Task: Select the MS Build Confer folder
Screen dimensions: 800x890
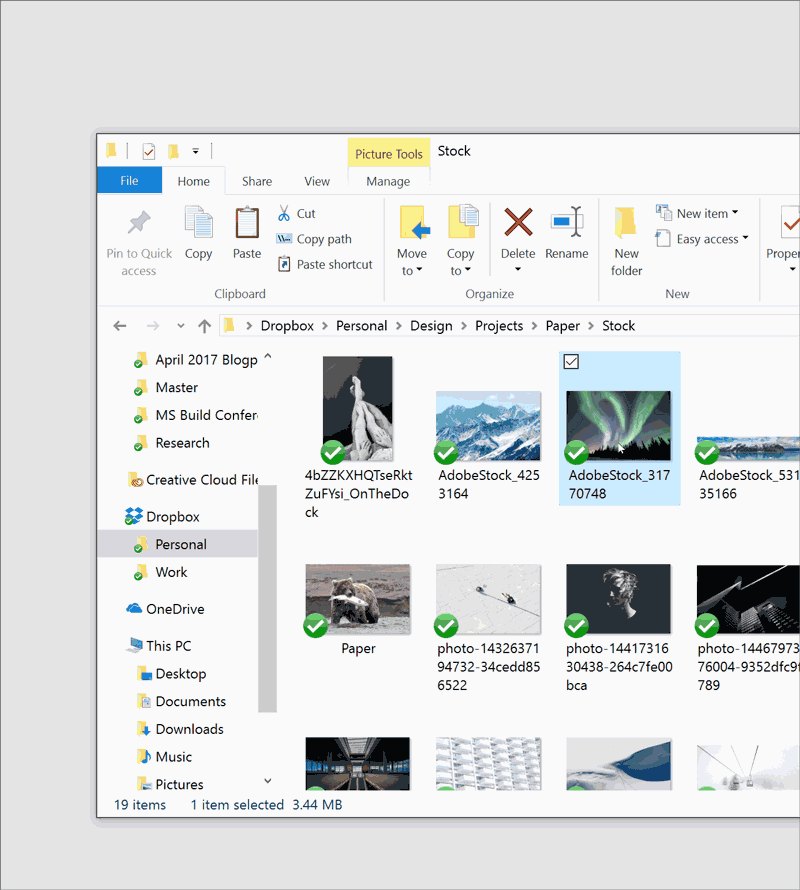Action: (x=196, y=415)
